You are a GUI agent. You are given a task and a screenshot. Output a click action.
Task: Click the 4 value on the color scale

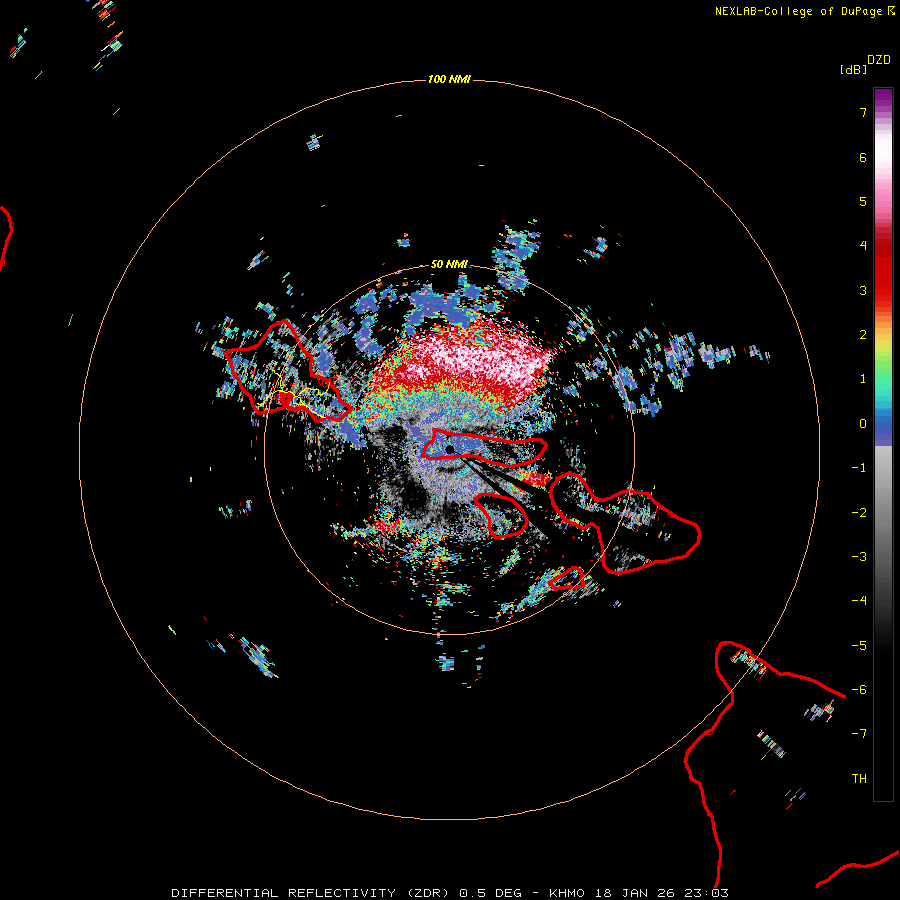[x=863, y=246]
